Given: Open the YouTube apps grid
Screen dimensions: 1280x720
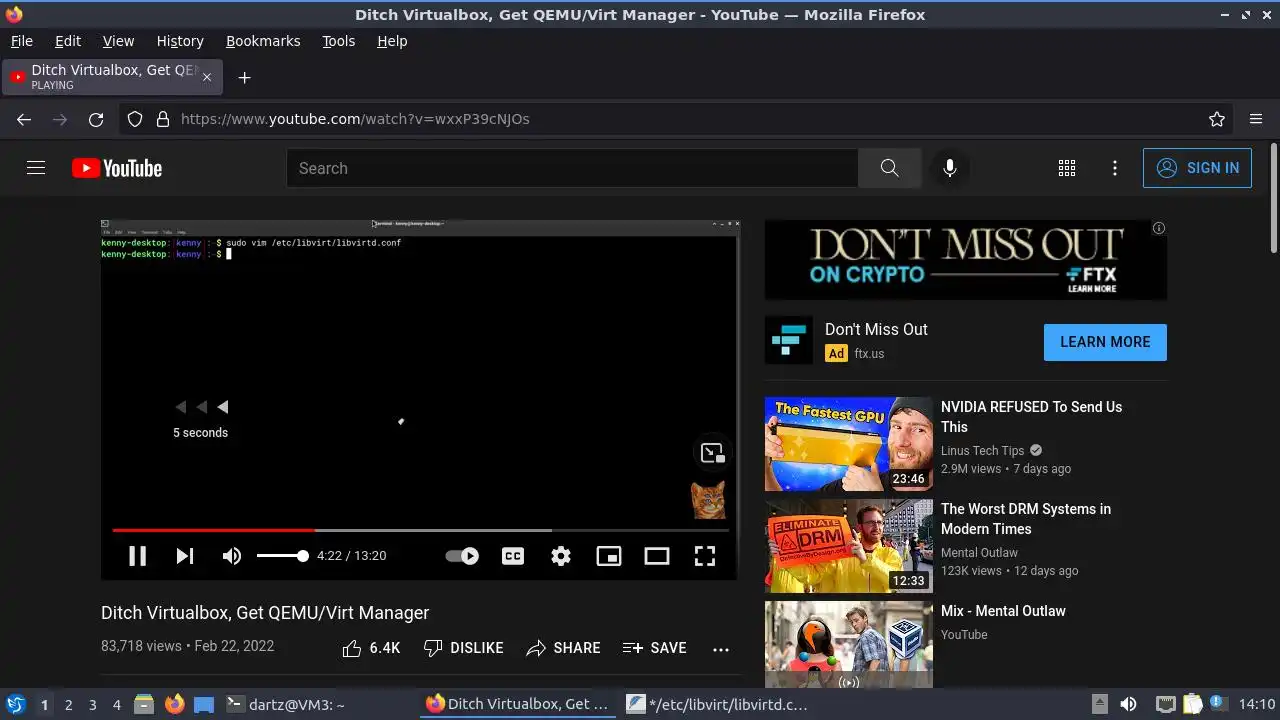Looking at the screenshot, I should coord(1067,168).
